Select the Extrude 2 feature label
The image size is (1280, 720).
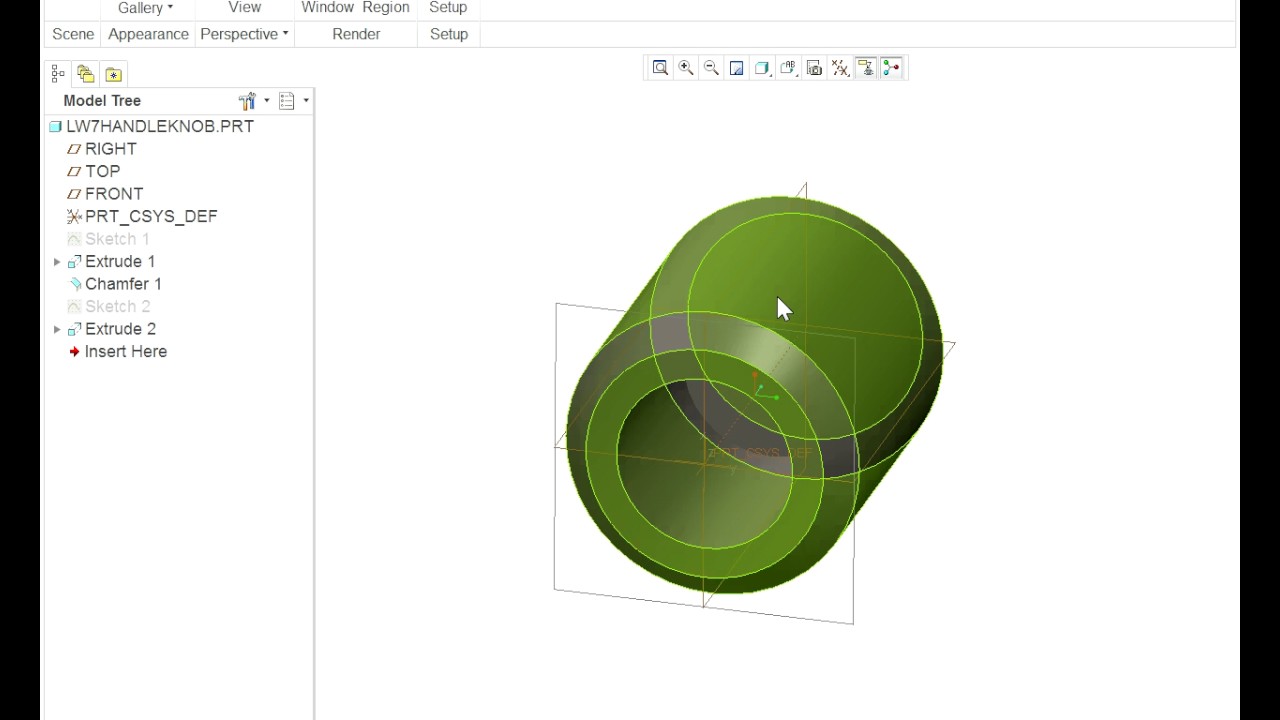(x=120, y=329)
